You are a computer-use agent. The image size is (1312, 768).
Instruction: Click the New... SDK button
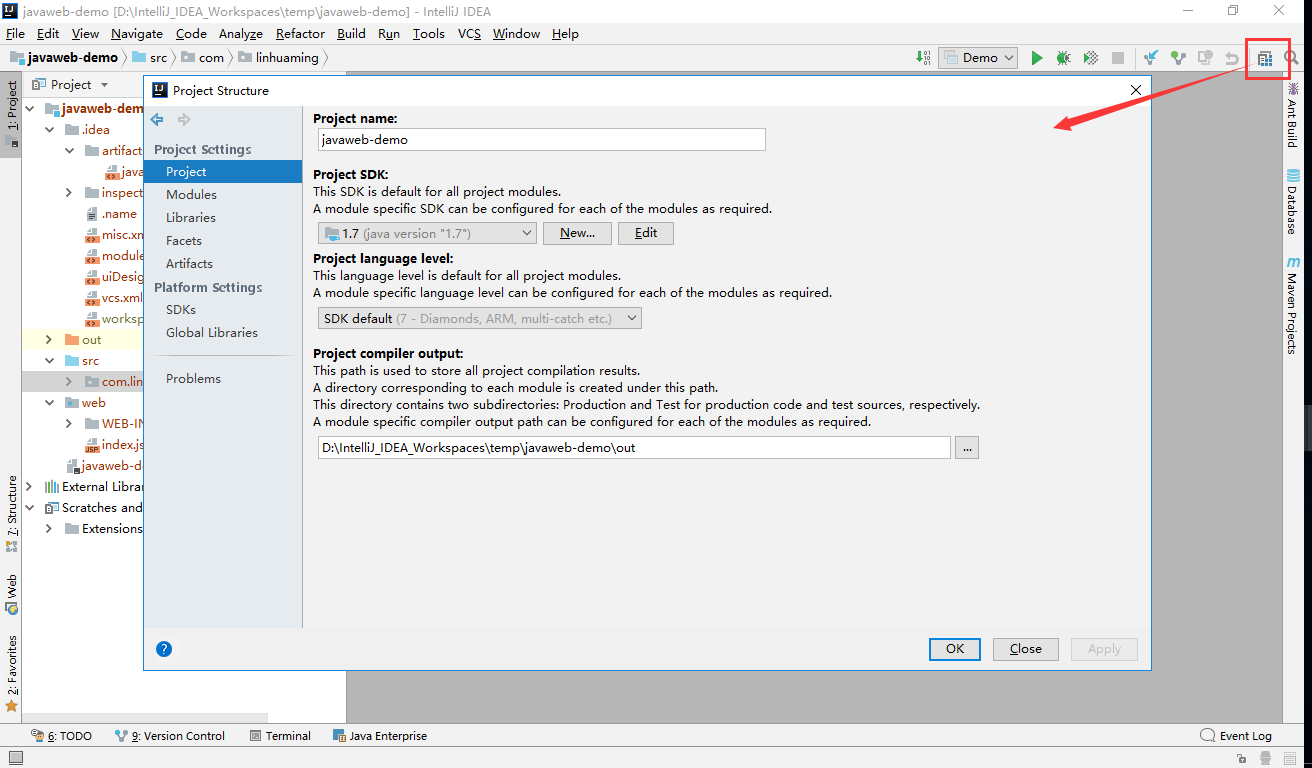point(577,233)
